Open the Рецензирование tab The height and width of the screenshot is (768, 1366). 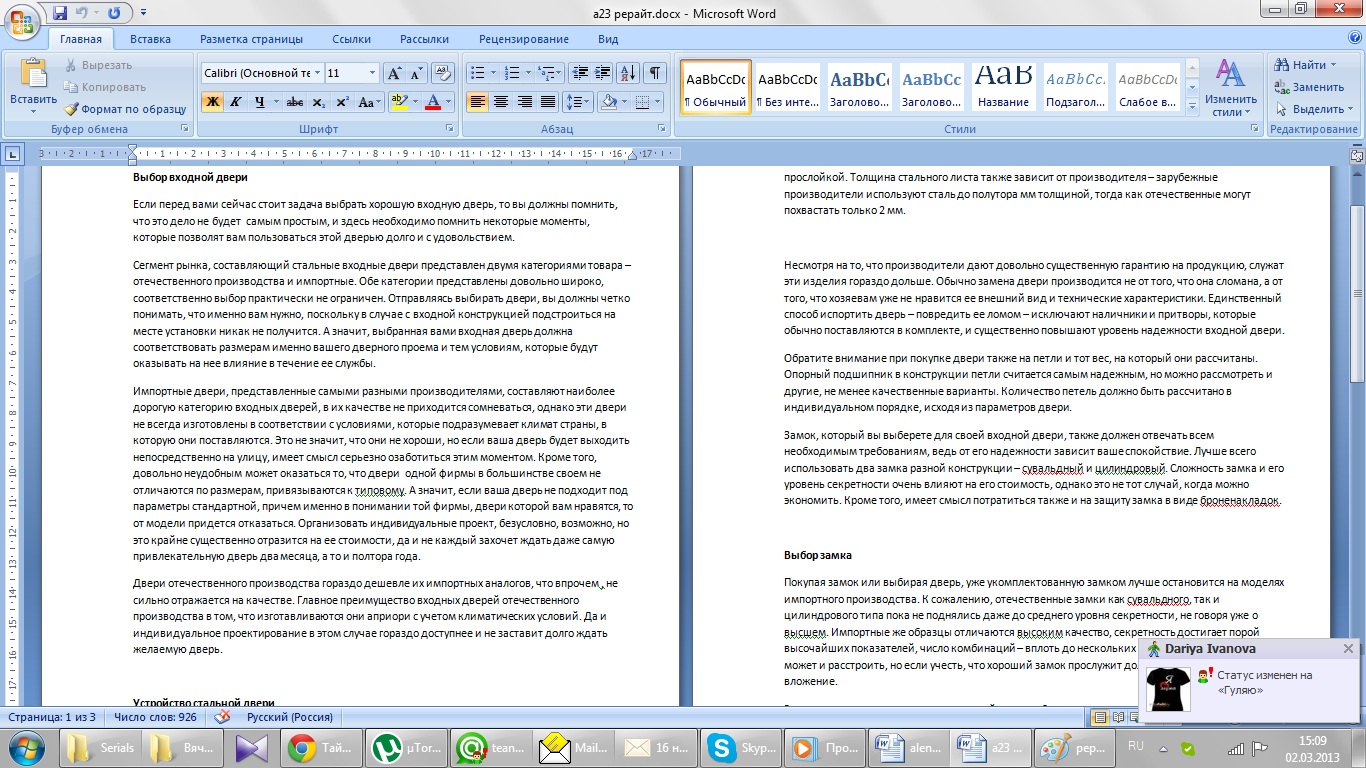[x=524, y=40]
